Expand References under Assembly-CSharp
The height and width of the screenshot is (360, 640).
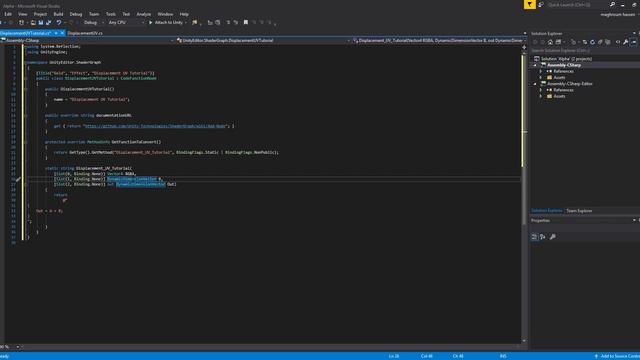coord(541,71)
